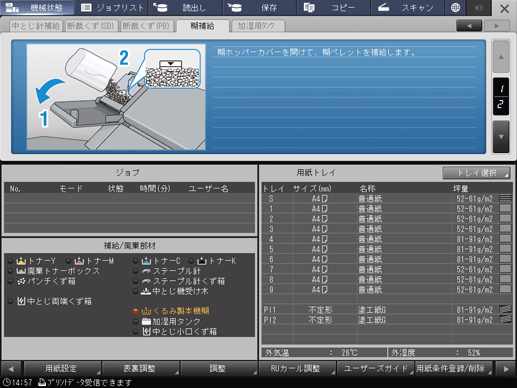Click the 14:57 clock in status bar
The width and height of the screenshot is (517, 388).
[17, 382]
